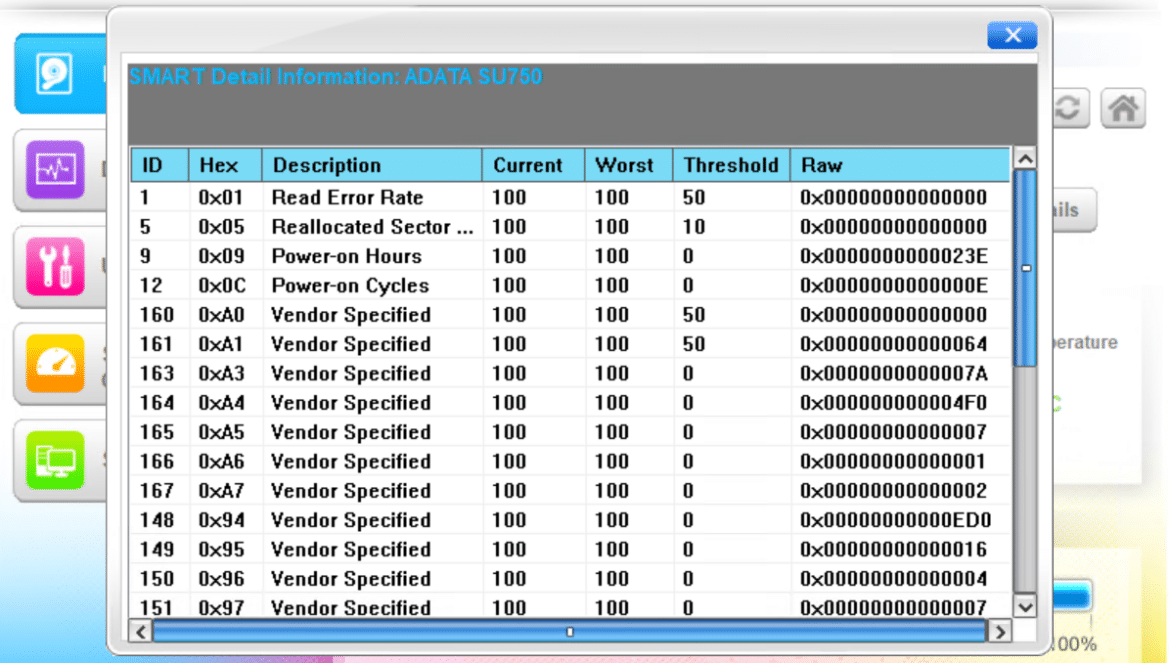Click hex value 0xA7
This screenshot has height=663, width=1170.
221,491
